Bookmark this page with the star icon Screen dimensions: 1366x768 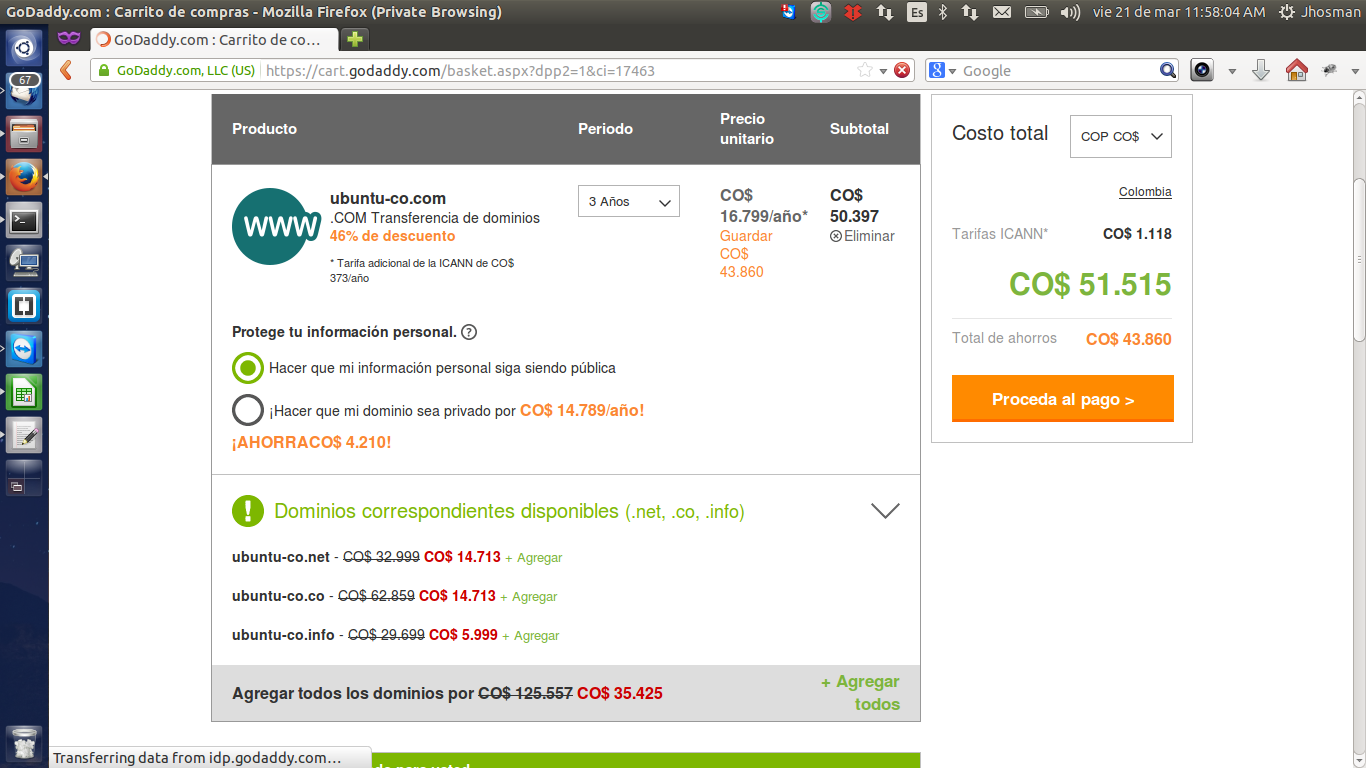pyautogui.click(x=865, y=70)
